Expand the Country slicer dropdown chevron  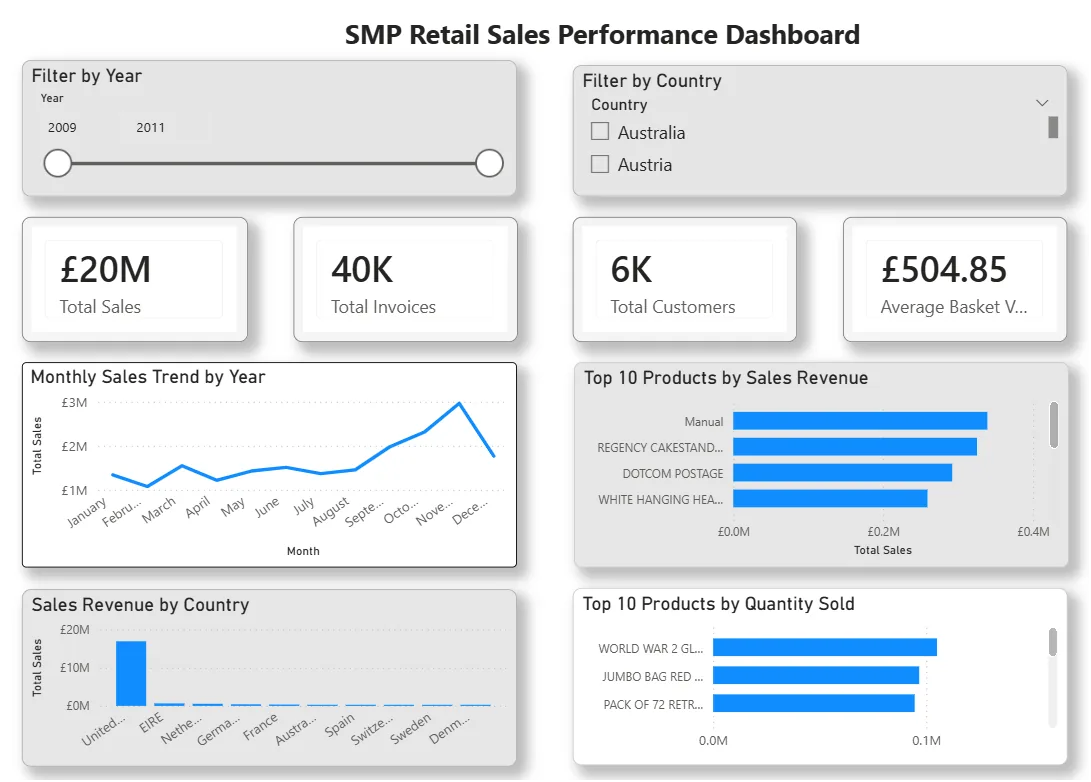(x=1042, y=103)
